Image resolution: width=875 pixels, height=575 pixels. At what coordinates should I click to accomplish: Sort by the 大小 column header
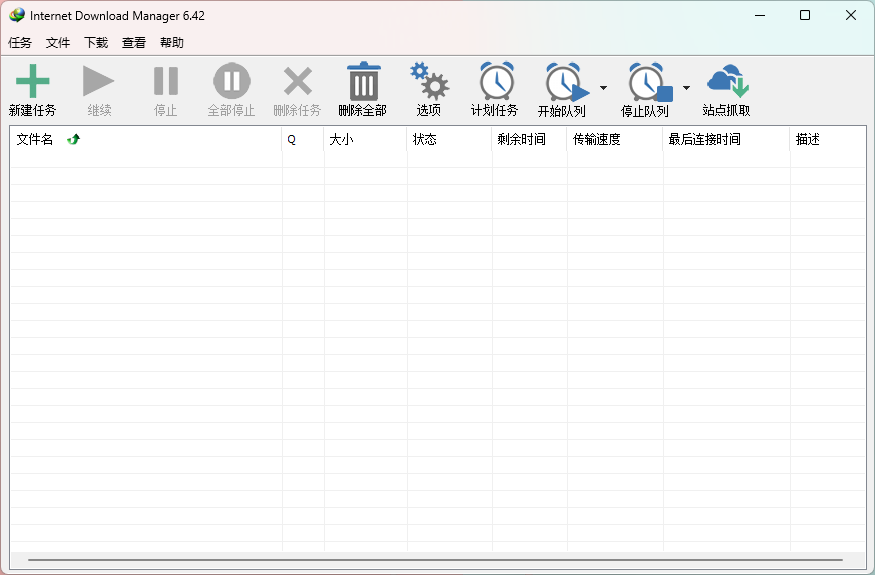point(366,139)
